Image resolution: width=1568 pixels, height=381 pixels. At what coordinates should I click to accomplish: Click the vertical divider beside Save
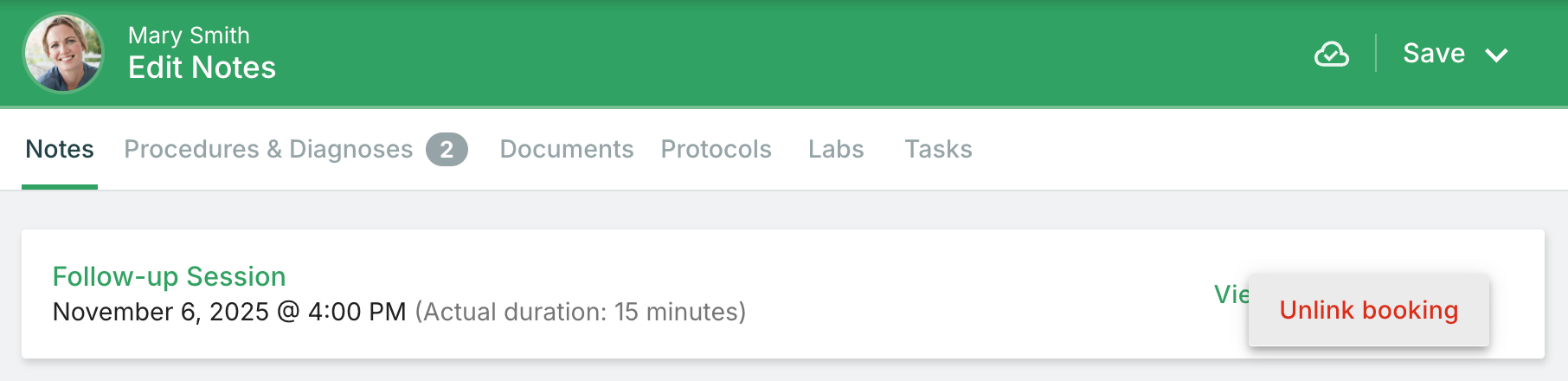pyautogui.click(x=1376, y=54)
